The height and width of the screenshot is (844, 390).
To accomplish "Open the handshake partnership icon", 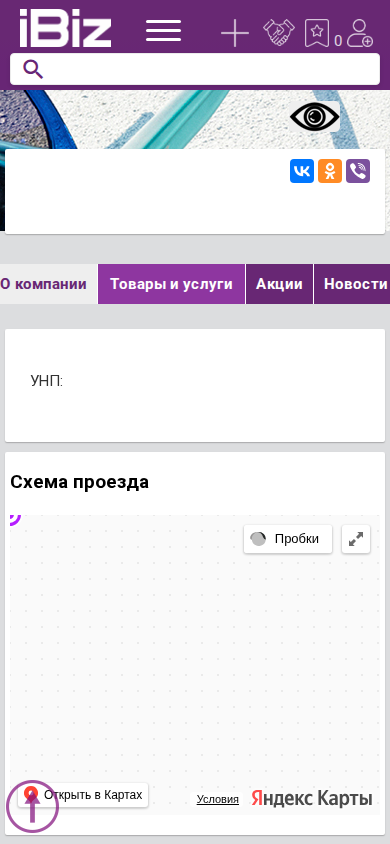I will click(x=279, y=32).
